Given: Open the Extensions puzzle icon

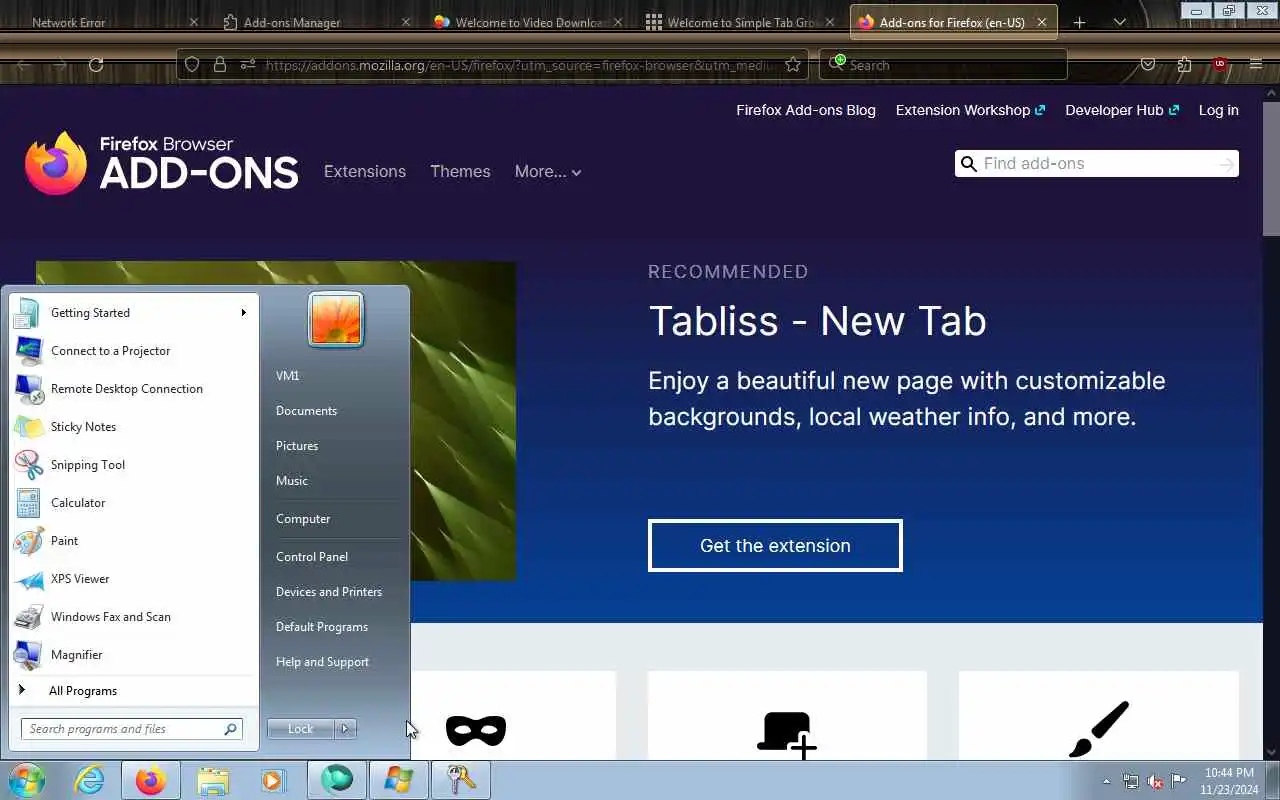Looking at the screenshot, I should click(1184, 65).
